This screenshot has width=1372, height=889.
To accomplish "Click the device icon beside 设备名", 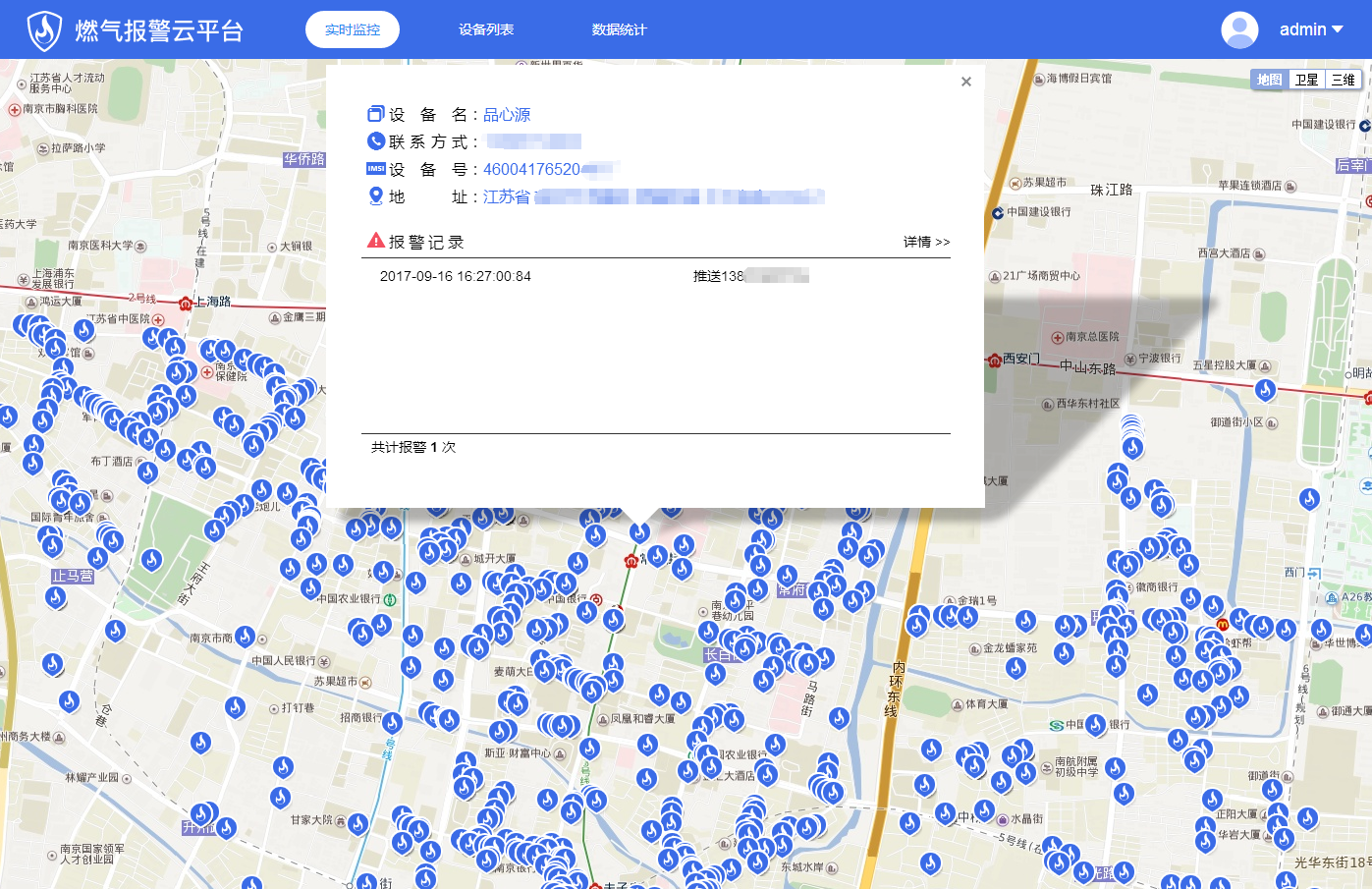I will pyautogui.click(x=375, y=114).
